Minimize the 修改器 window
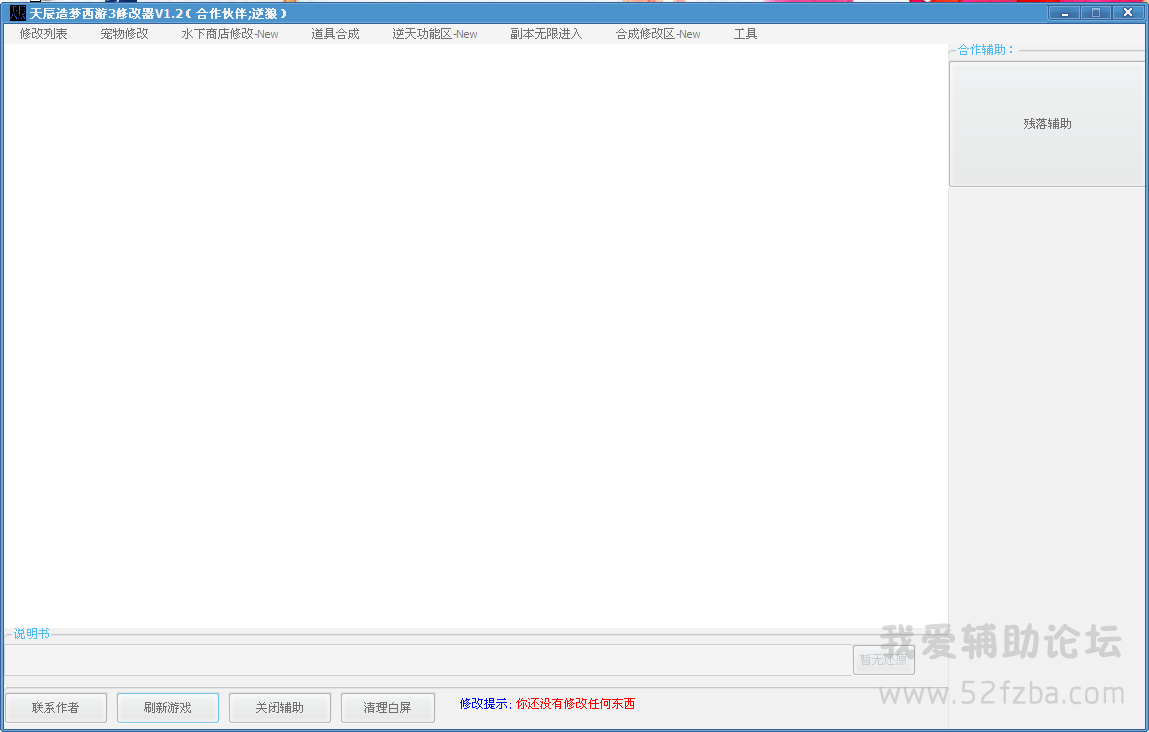This screenshot has height=732, width=1149. tap(1064, 13)
